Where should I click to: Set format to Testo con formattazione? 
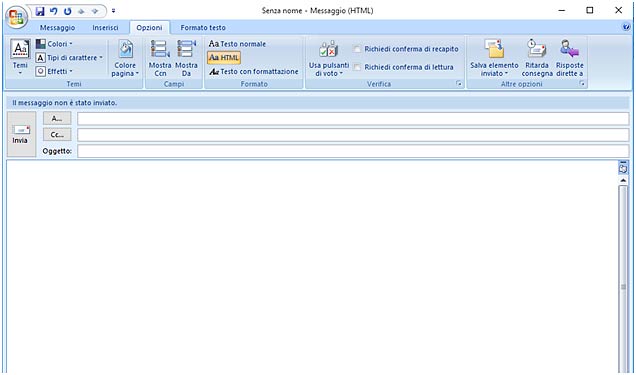pyautogui.click(x=254, y=71)
